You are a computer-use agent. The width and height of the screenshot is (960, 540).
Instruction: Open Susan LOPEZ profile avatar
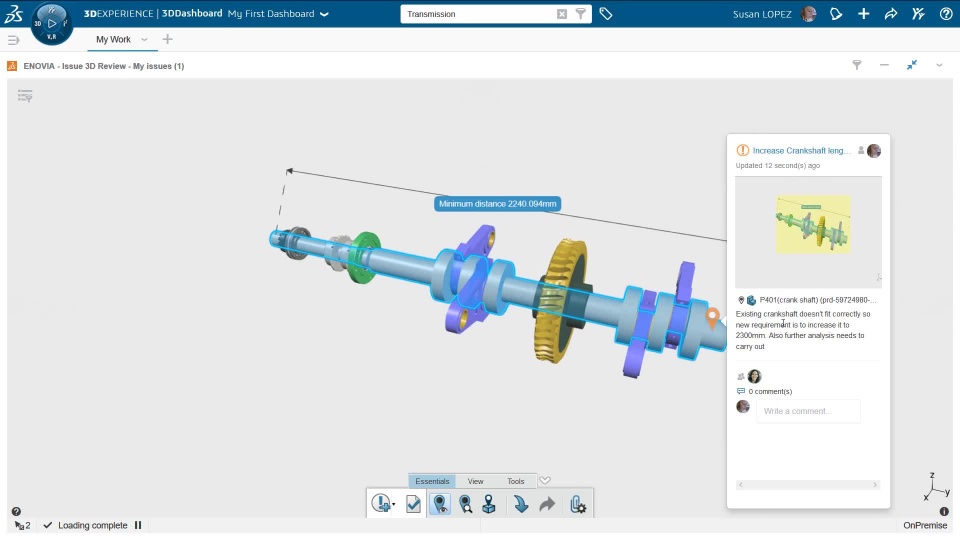tap(808, 14)
